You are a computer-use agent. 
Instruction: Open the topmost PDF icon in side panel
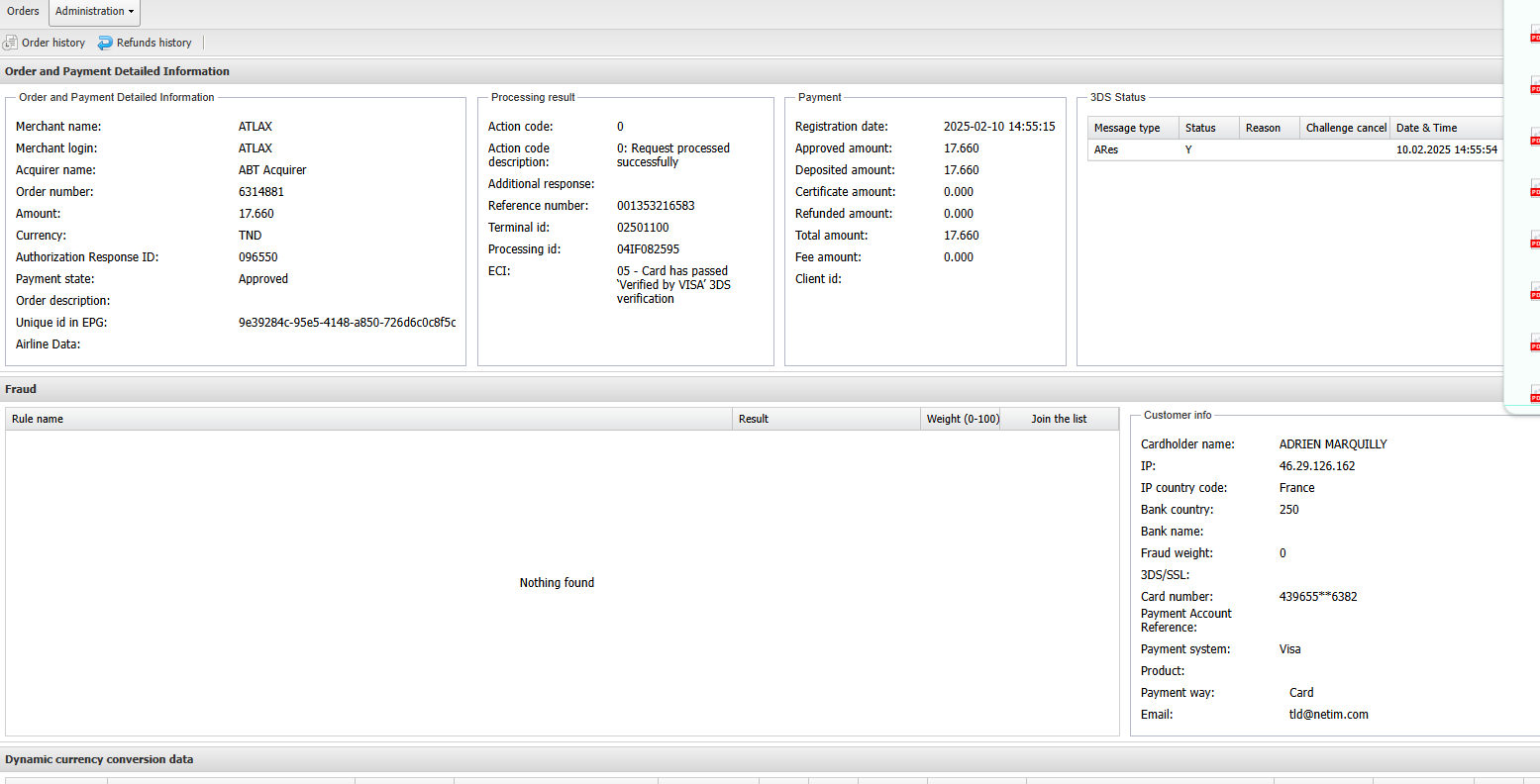(1534, 36)
